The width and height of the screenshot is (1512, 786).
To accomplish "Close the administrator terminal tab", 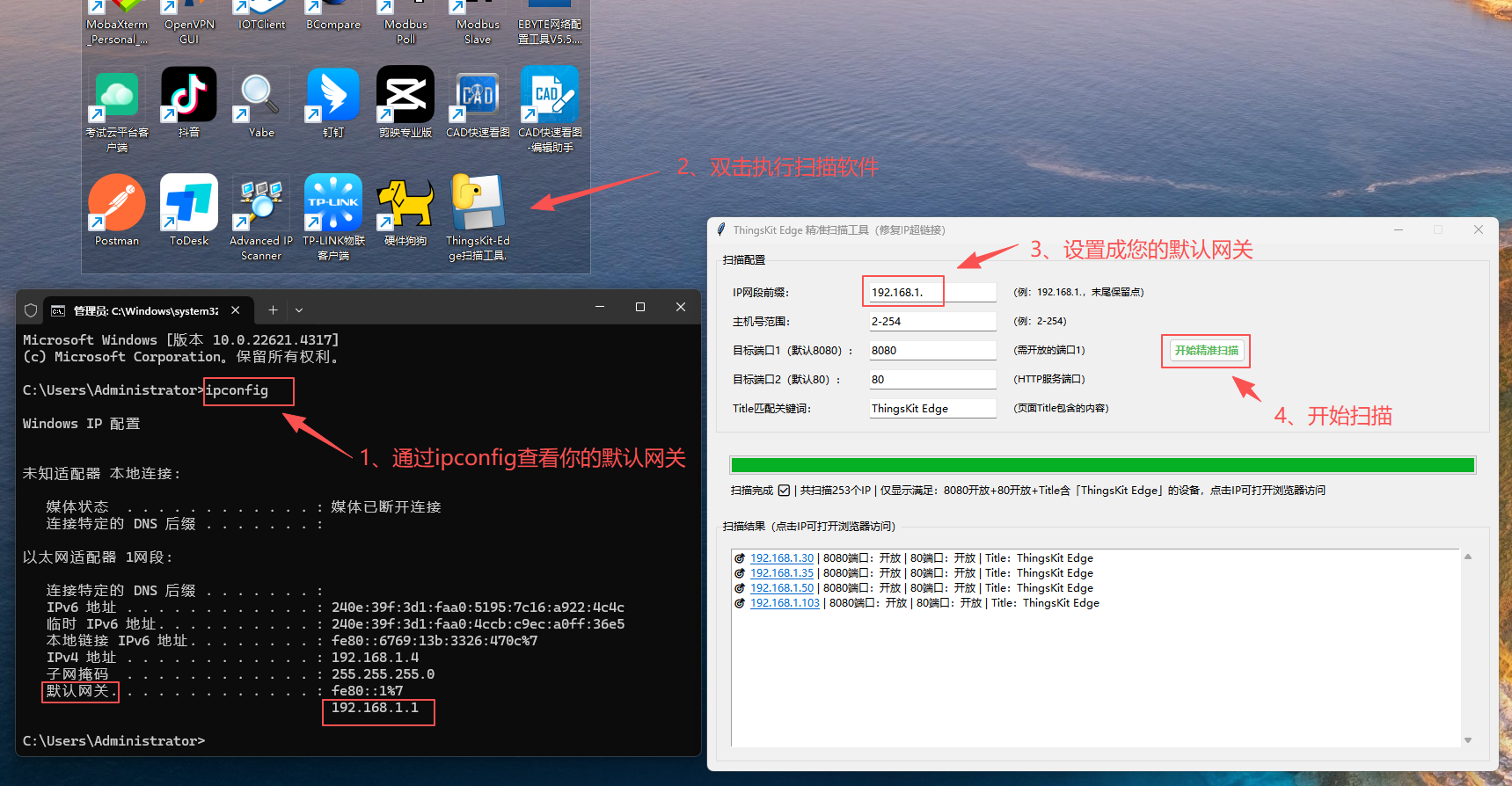I will coord(236,310).
